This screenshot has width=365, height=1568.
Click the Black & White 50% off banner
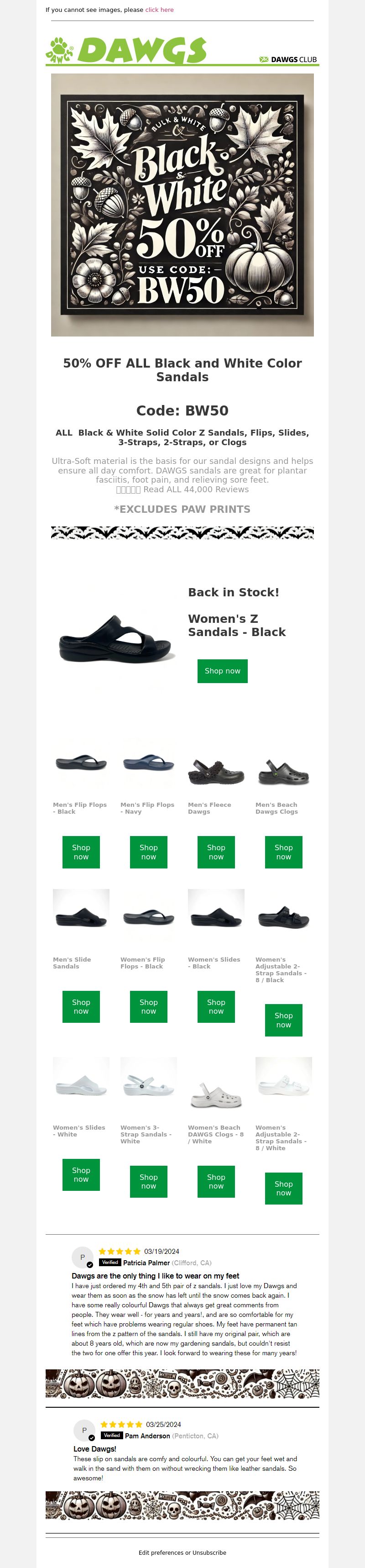[x=182, y=205]
